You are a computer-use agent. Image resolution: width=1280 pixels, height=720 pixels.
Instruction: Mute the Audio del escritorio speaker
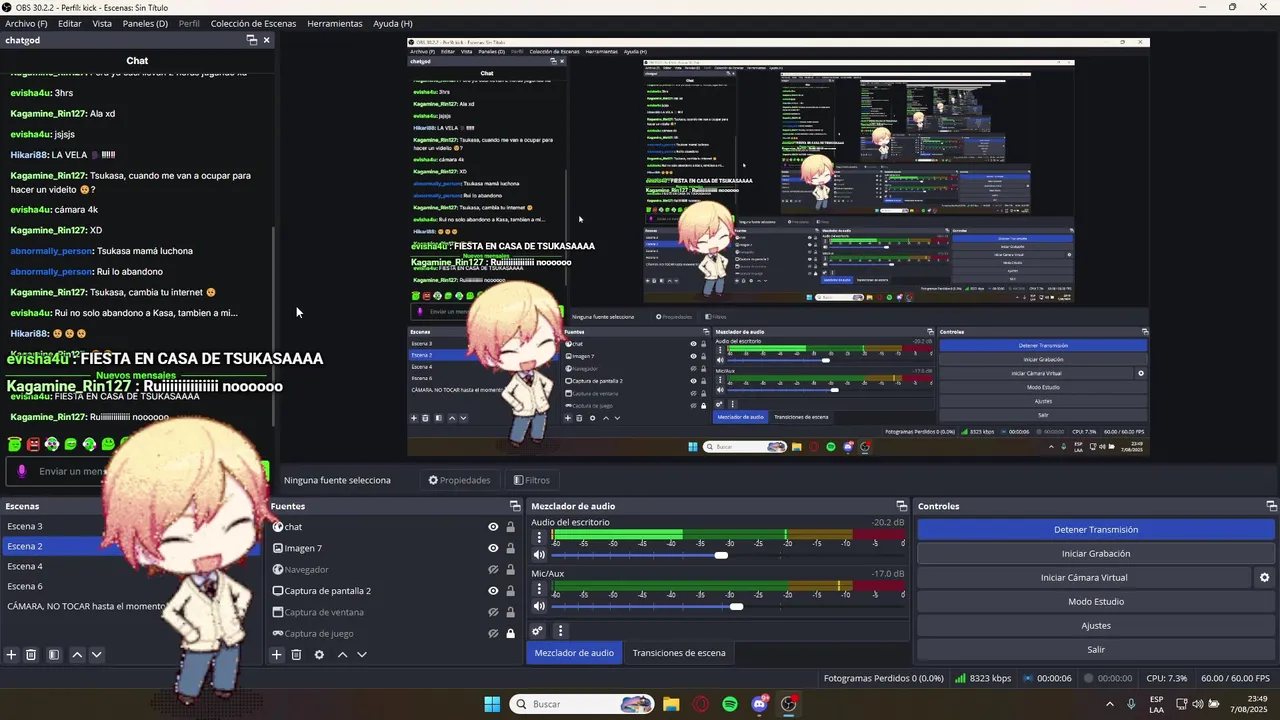pyautogui.click(x=539, y=555)
